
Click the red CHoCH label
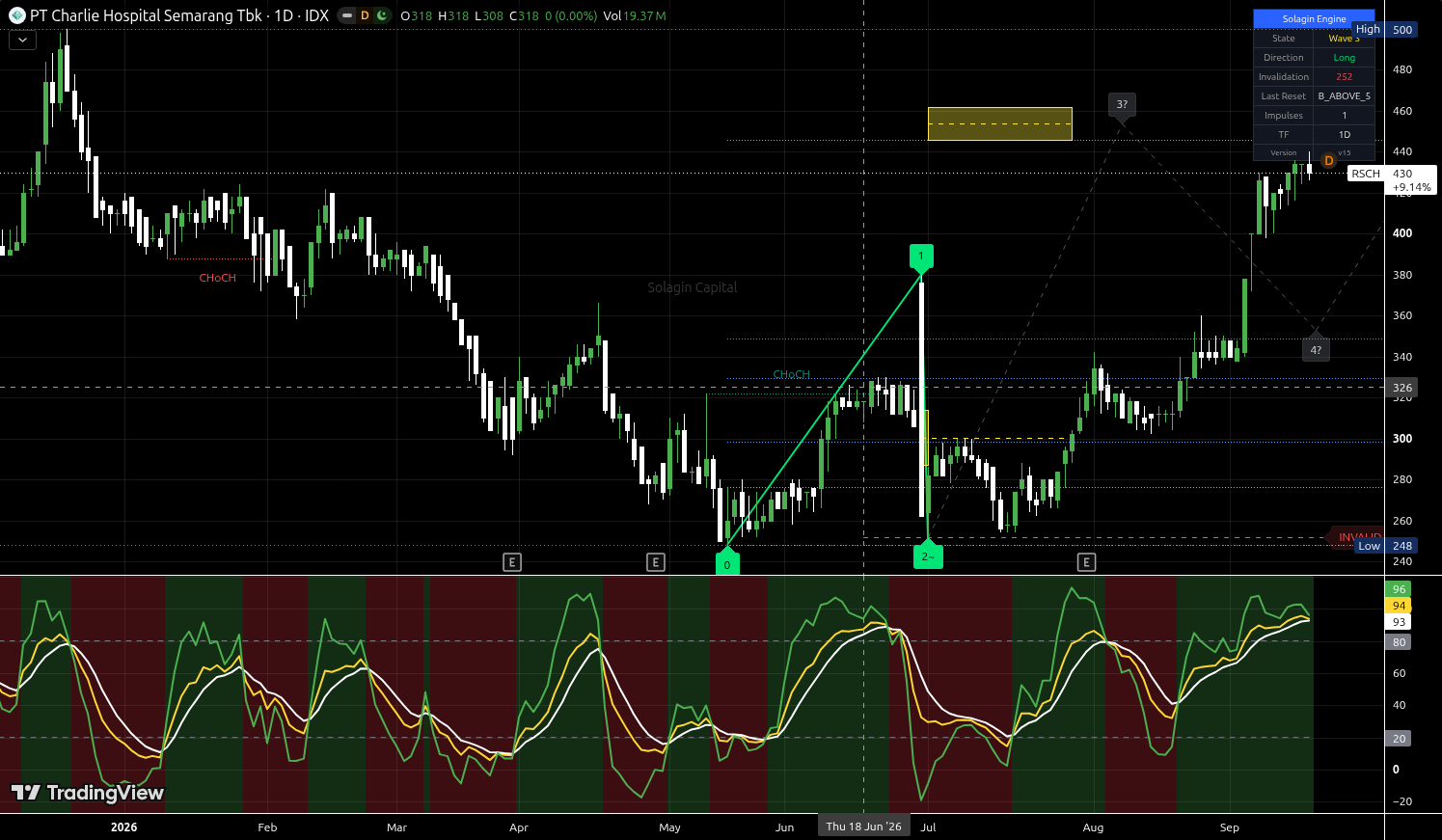pyautogui.click(x=217, y=278)
